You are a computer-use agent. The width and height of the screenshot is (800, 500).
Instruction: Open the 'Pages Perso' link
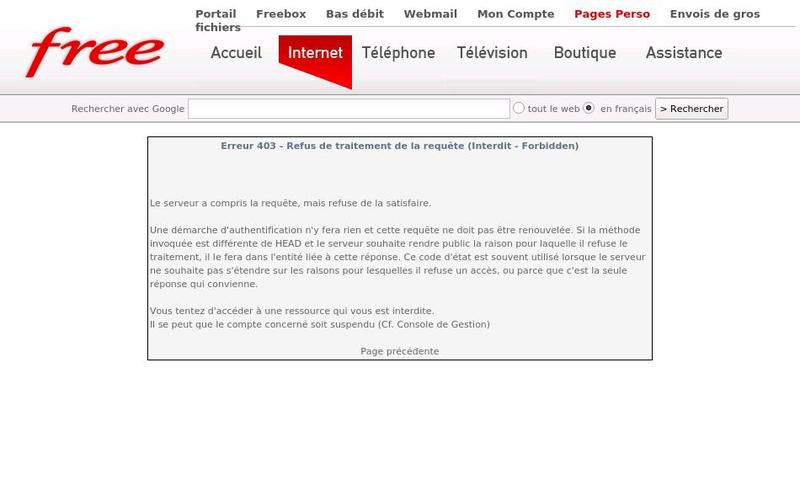612,14
